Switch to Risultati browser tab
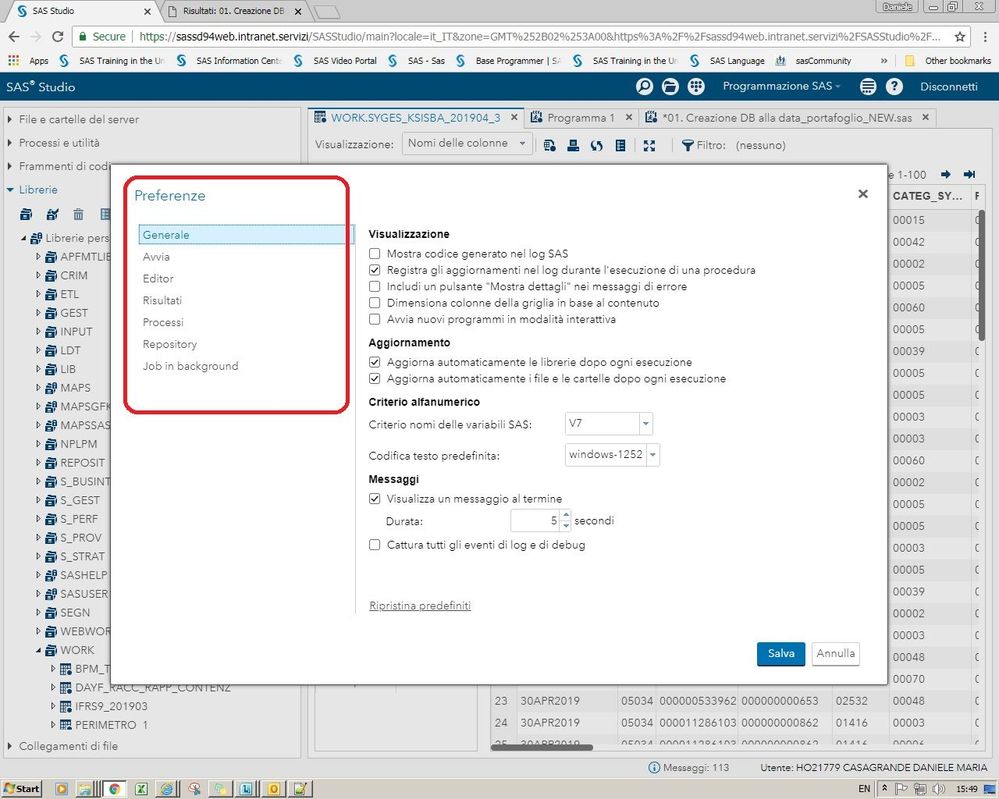 click(x=233, y=11)
